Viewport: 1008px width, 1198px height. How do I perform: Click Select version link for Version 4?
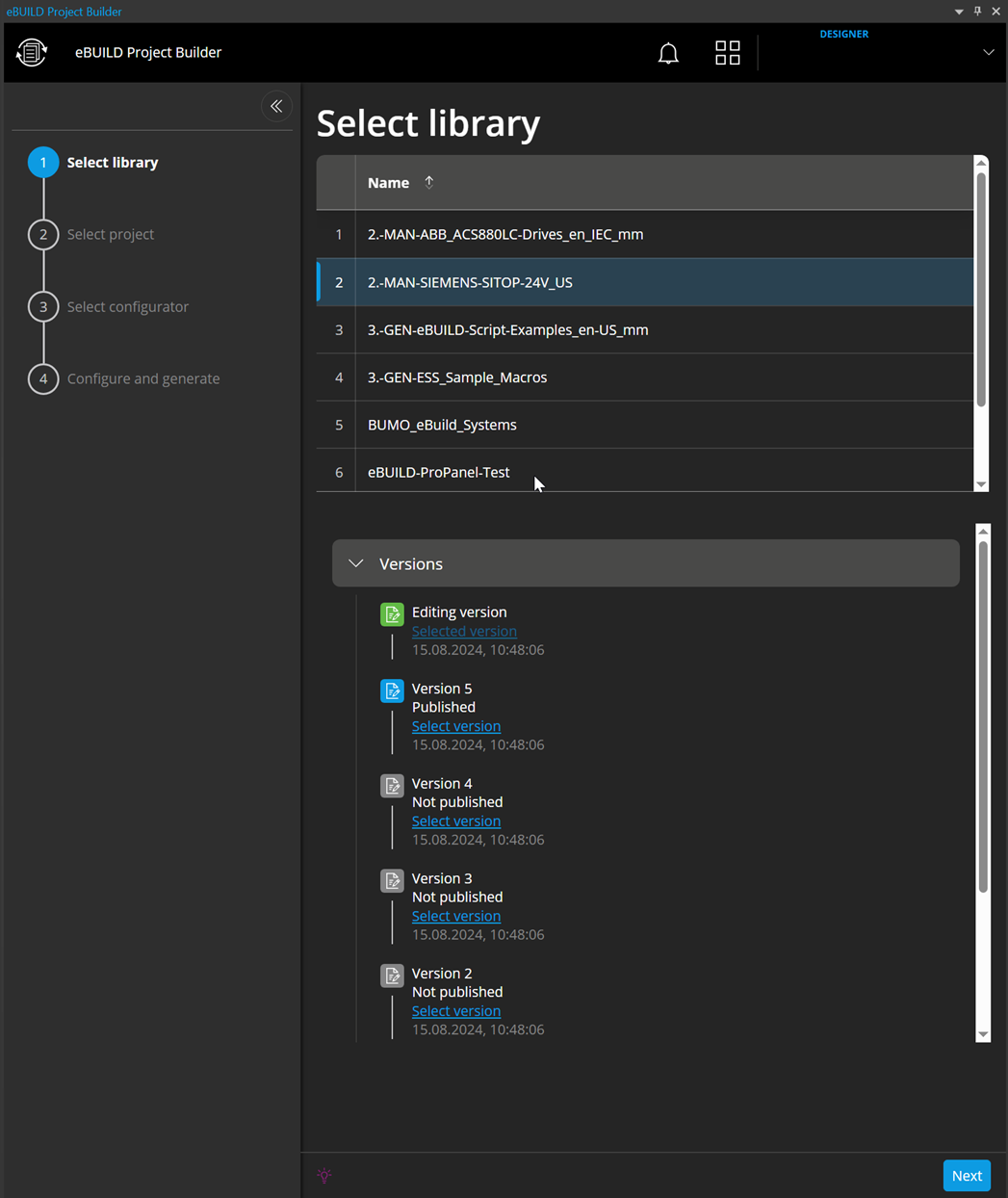(x=456, y=820)
